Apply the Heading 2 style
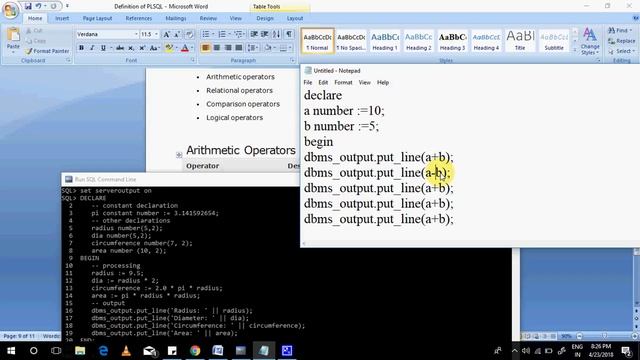The image size is (640, 360). [x=419, y=41]
